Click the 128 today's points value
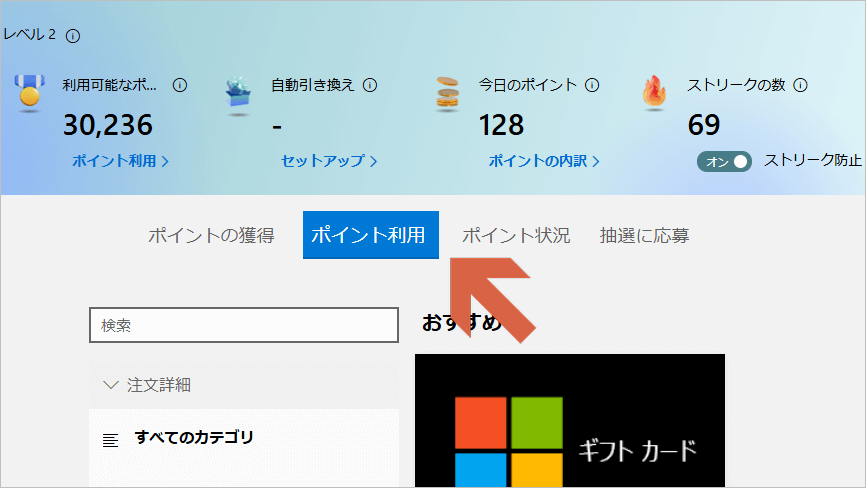Viewport: 866px width, 488px height. (x=501, y=125)
